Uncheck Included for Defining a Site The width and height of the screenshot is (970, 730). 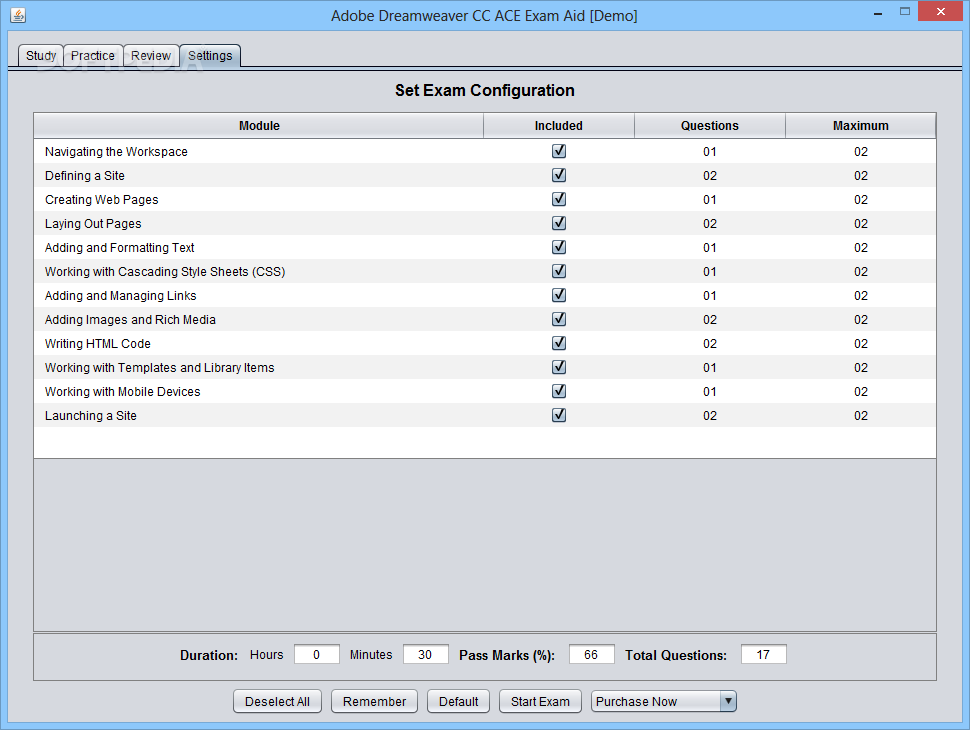tap(559, 175)
